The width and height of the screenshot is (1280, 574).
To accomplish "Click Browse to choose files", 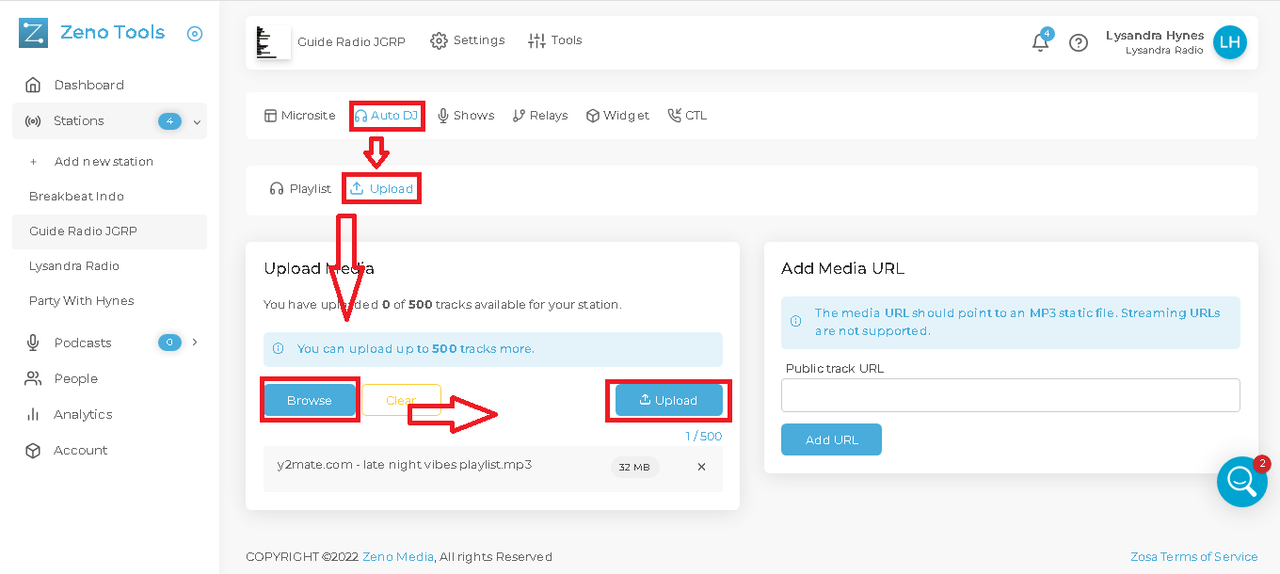I will point(309,400).
